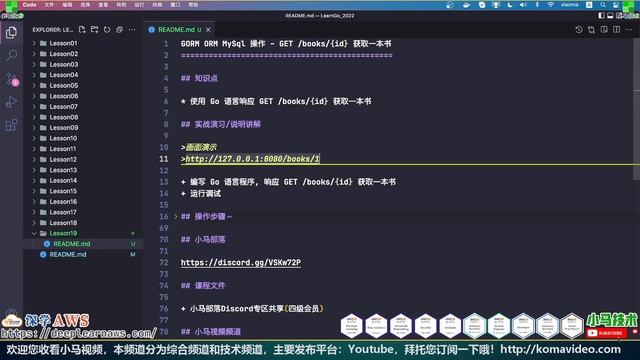Open markdown preview to the side
This screenshot has width=640, height=360.
tap(604, 30)
